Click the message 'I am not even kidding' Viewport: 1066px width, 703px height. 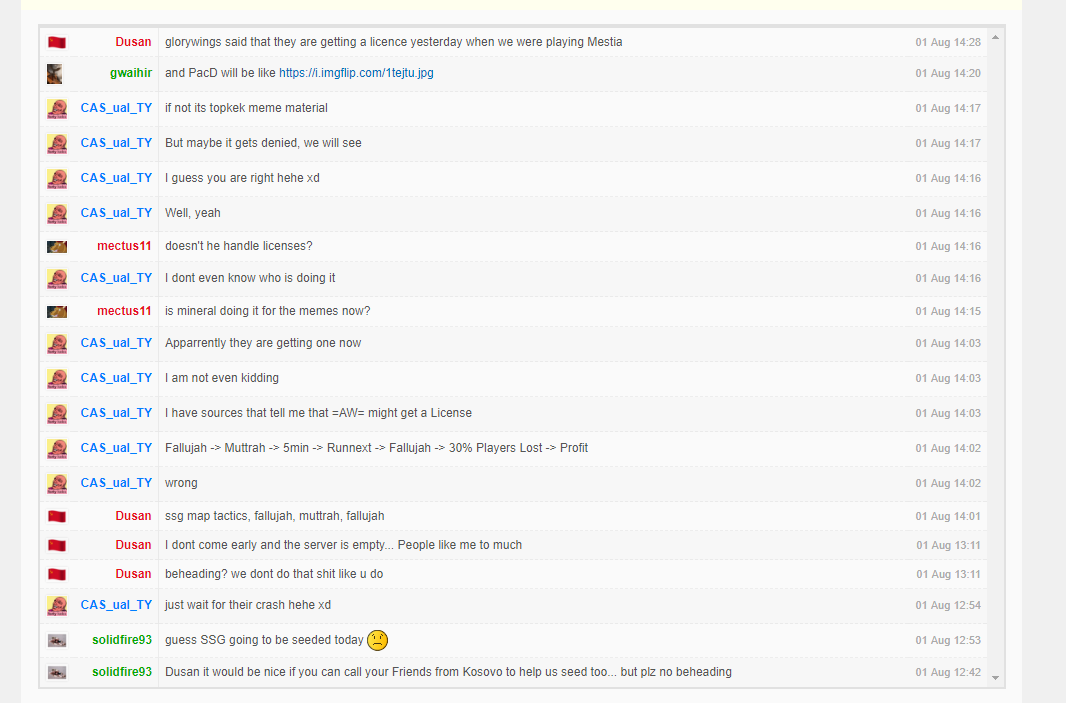(x=222, y=378)
